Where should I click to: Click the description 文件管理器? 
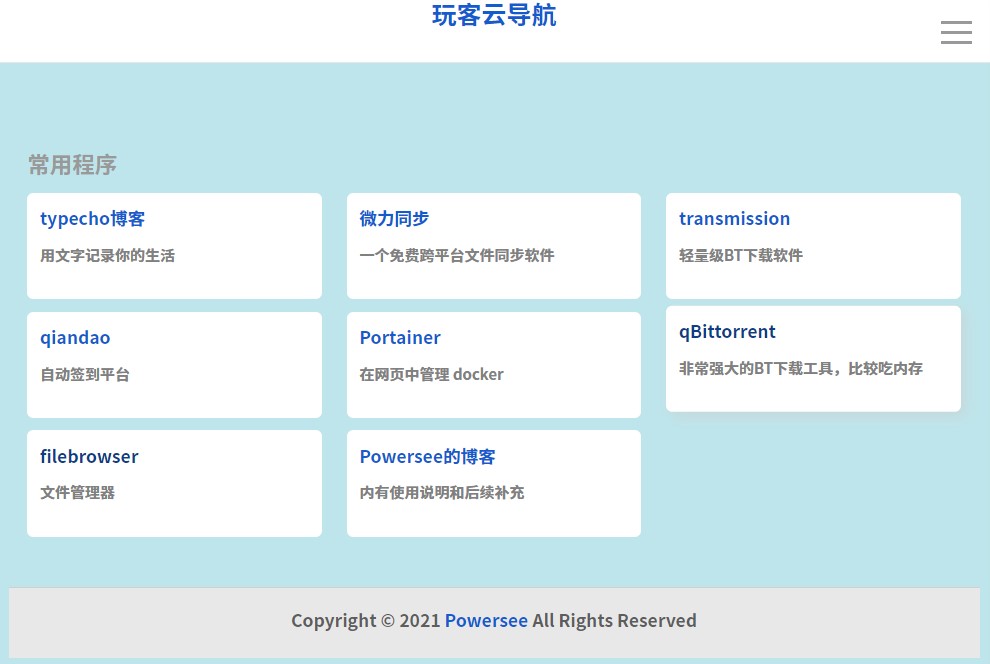[78, 493]
